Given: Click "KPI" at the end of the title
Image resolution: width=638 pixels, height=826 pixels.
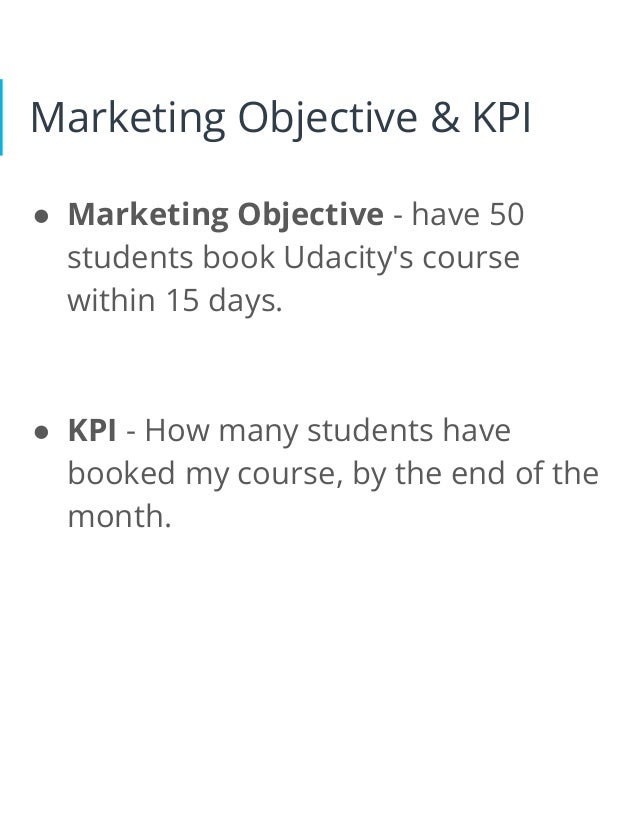Looking at the screenshot, I should tap(502, 117).
